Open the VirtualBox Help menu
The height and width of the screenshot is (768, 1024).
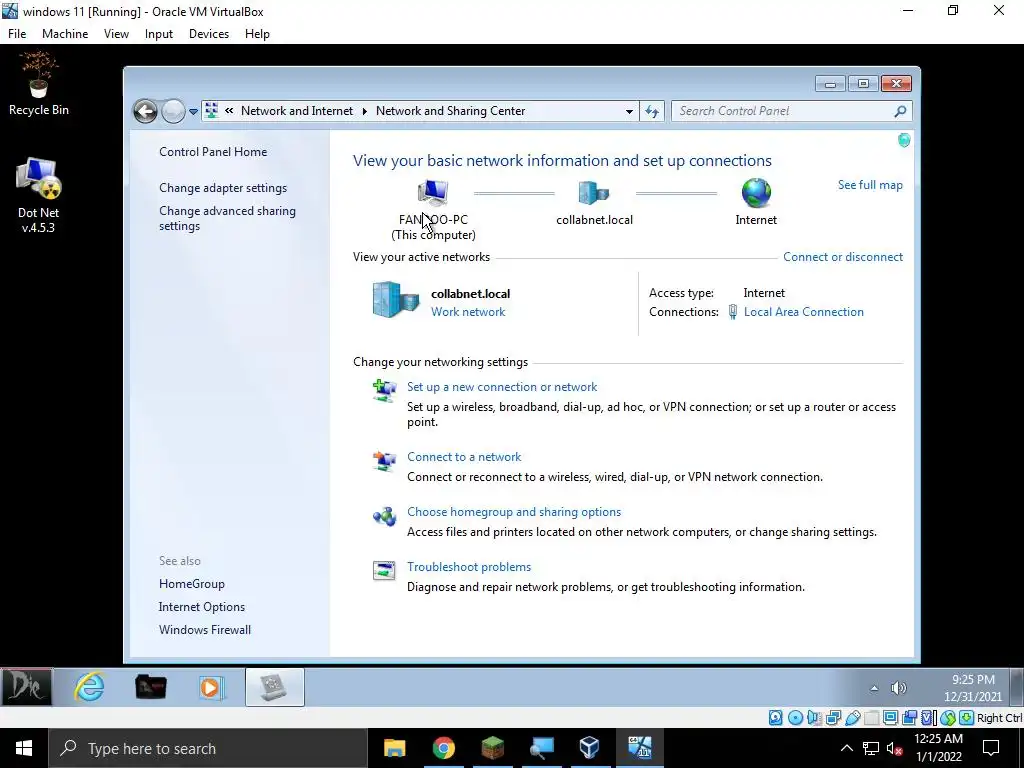[257, 34]
